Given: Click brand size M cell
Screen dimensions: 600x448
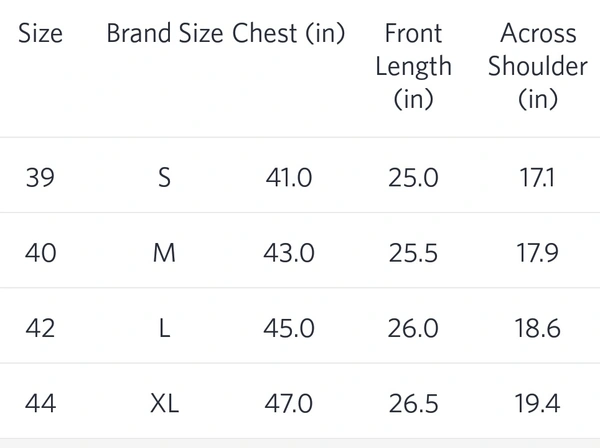Looking at the screenshot, I should coord(165,253).
